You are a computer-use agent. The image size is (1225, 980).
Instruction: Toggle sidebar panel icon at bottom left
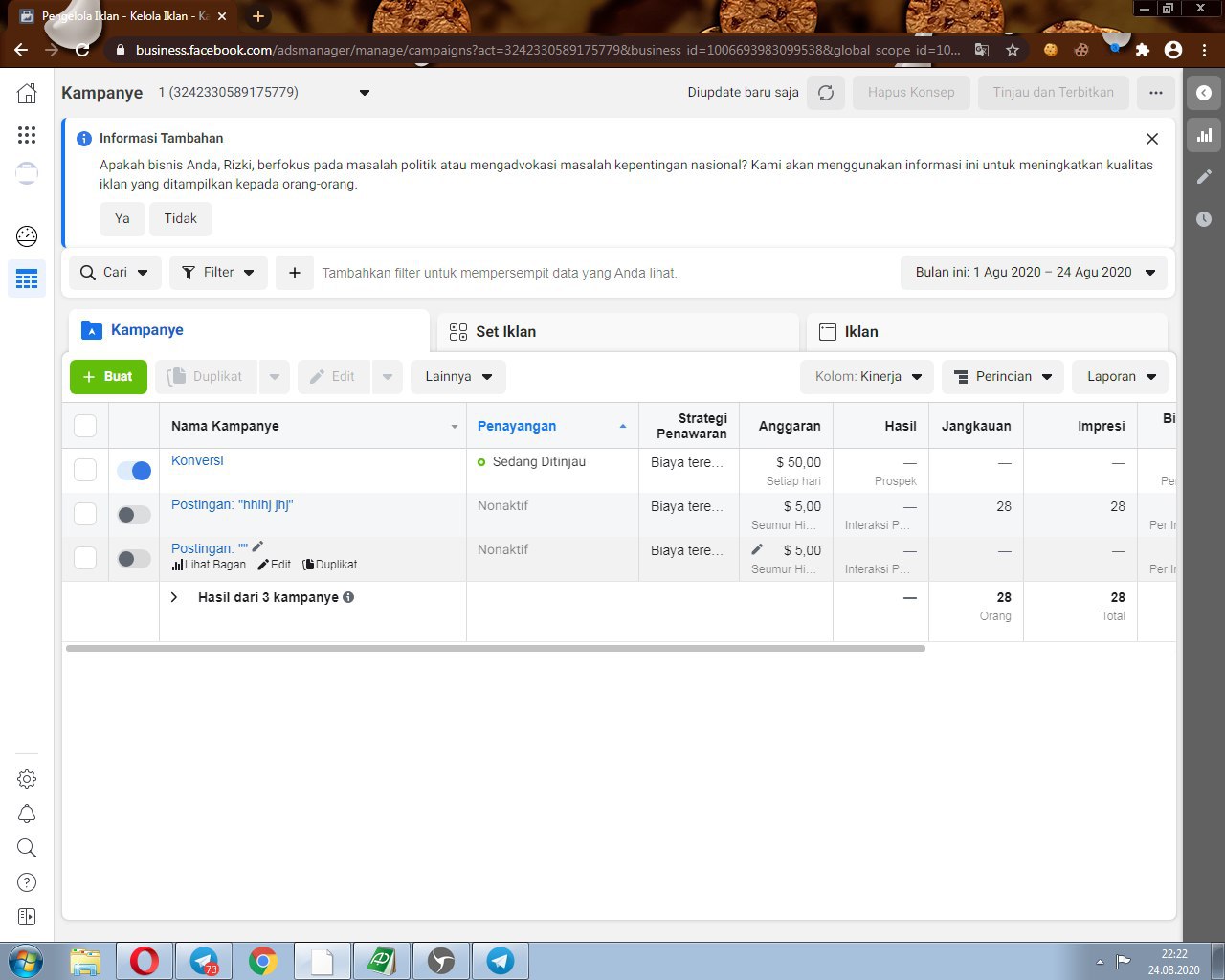27,917
